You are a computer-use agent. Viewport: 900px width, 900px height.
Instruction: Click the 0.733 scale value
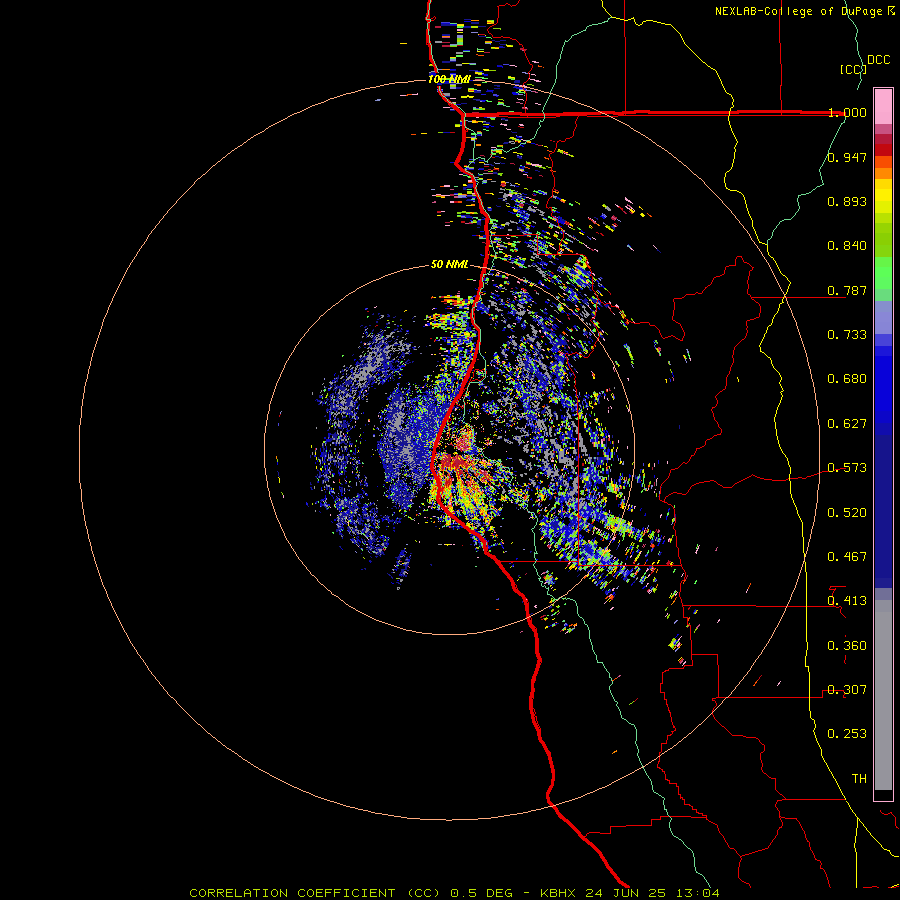click(x=847, y=335)
